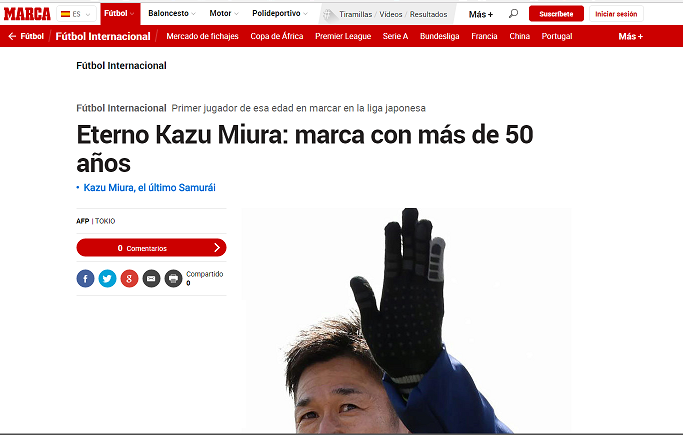This screenshot has height=435, width=683.
Task: Open the search magnifier icon
Action: [x=514, y=13]
